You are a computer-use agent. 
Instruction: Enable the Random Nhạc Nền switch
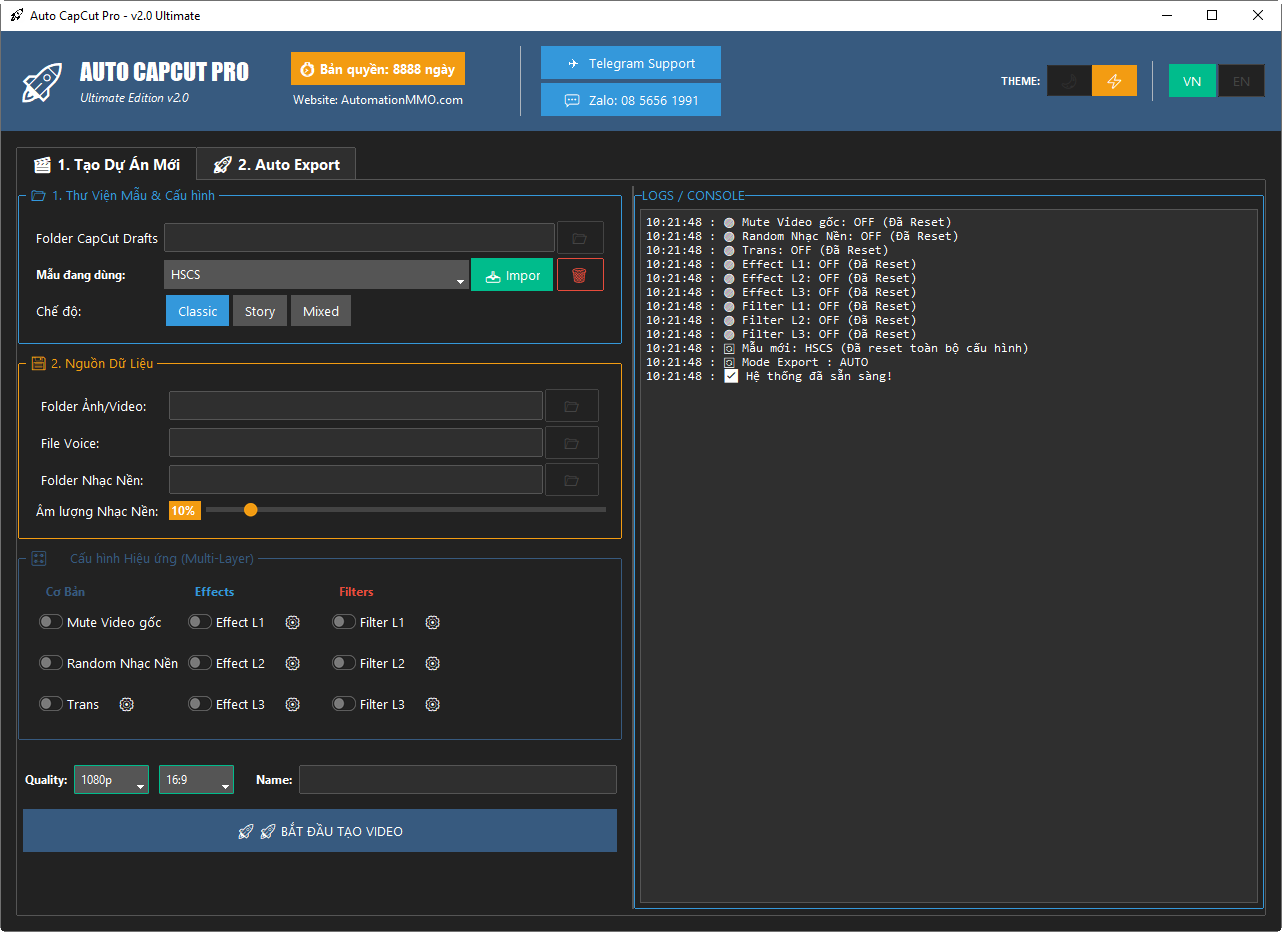pyautogui.click(x=51, y=663)
